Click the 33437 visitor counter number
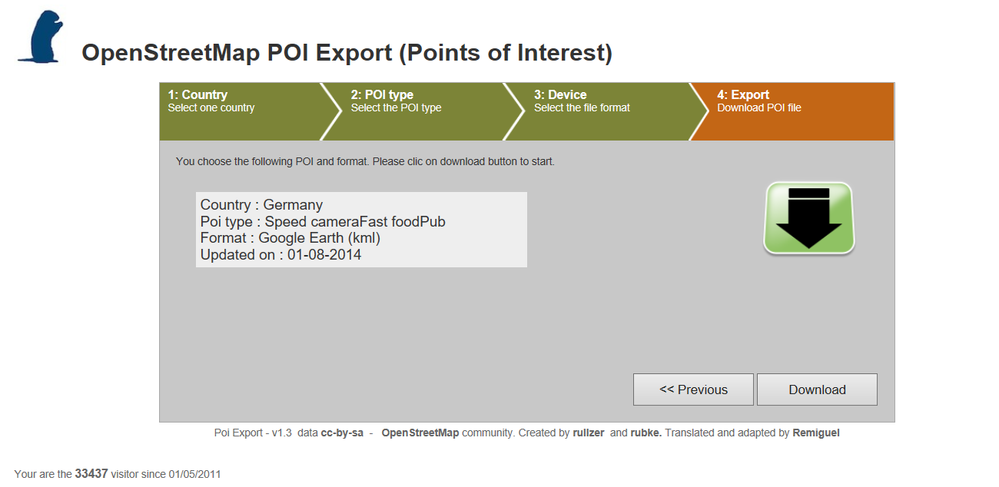This screenshot has width=999, height=487. coord(91,474)
